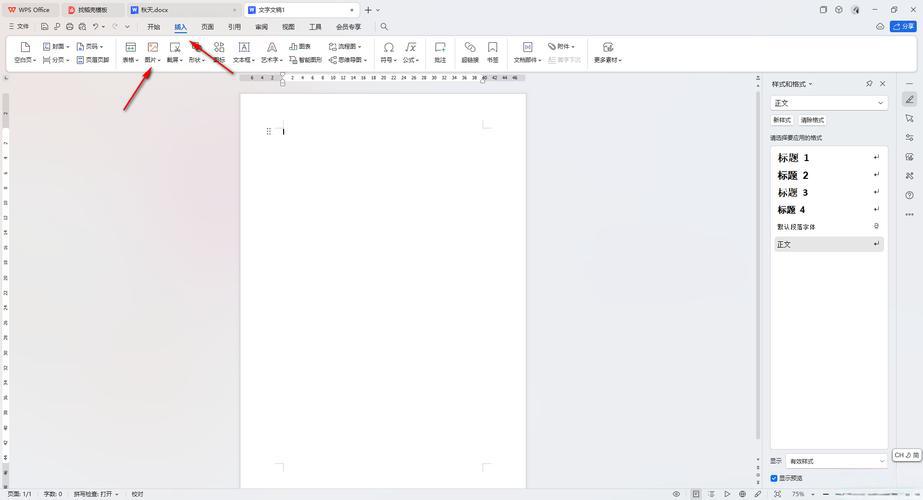The width and height of the screenshot is (923, 500).
Task: Select the 截屏 (Screenshot) tool
Action: pos(175,47)
